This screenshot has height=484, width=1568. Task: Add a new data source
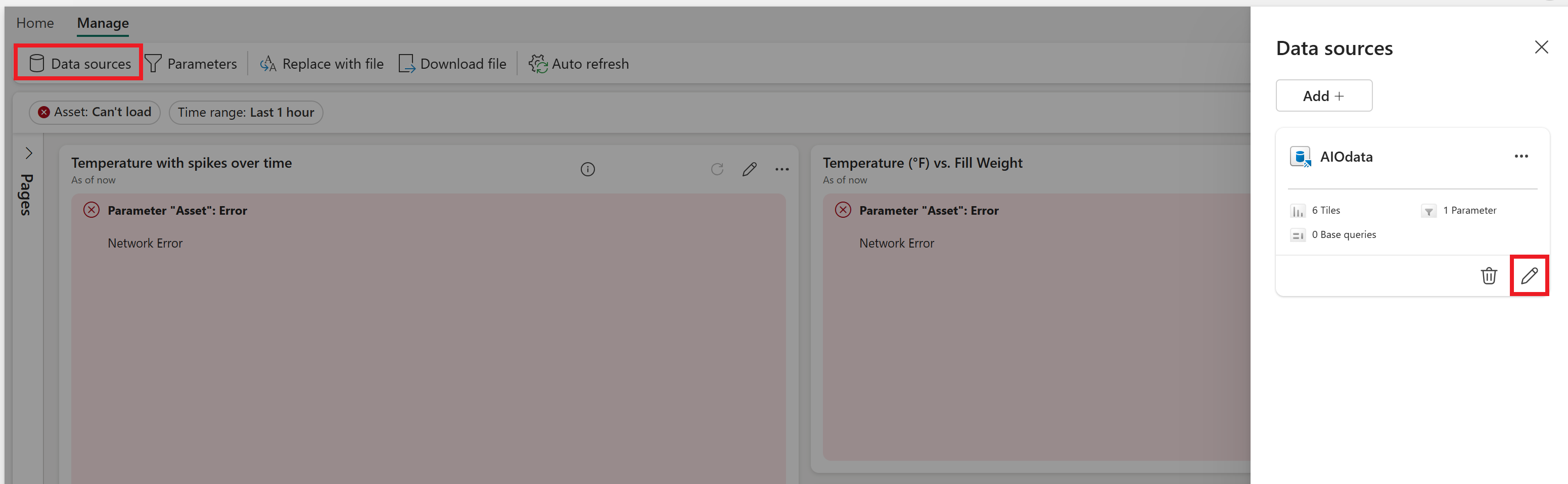point(1323,95)
